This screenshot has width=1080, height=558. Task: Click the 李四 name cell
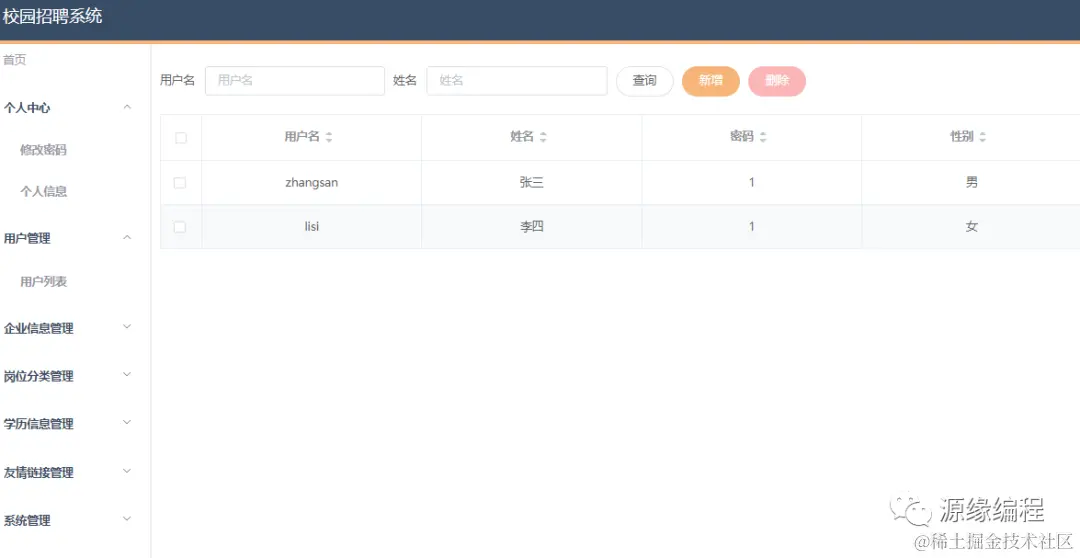[x=532, y=227]
